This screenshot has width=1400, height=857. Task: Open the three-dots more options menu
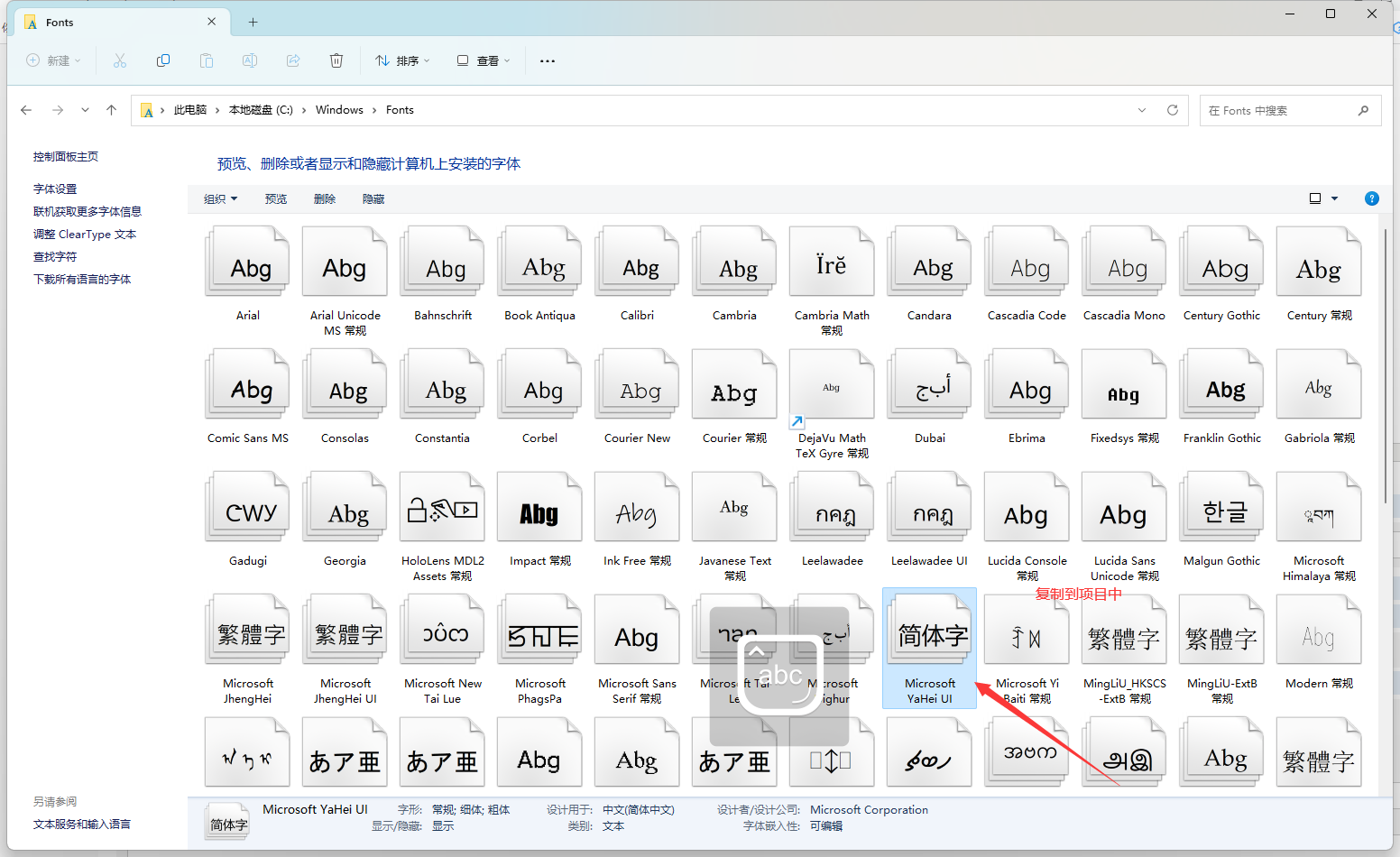548,60
